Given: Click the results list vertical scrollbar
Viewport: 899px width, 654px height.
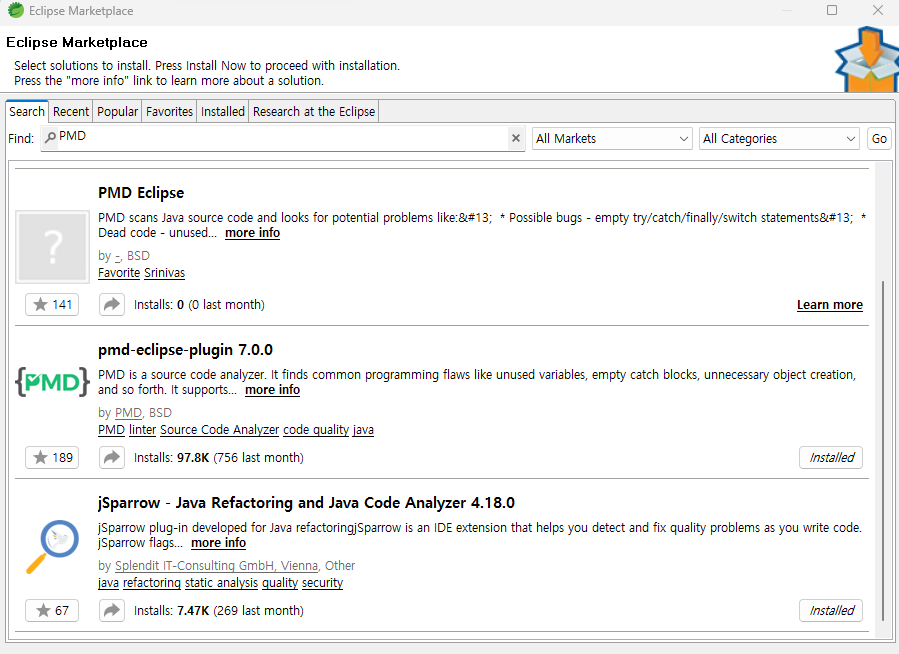Looking at the screenshot, I should pyautogui.click(x=882, y=450).
